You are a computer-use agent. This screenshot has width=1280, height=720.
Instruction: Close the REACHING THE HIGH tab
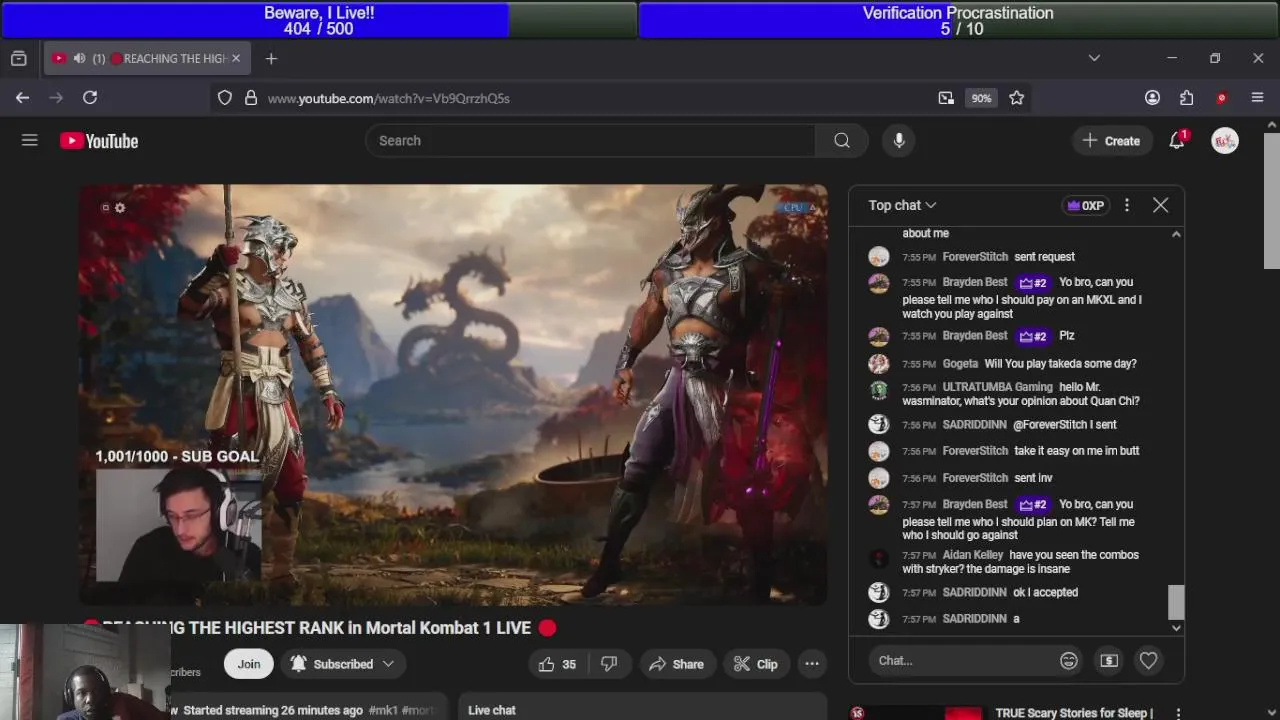point(236,59)
